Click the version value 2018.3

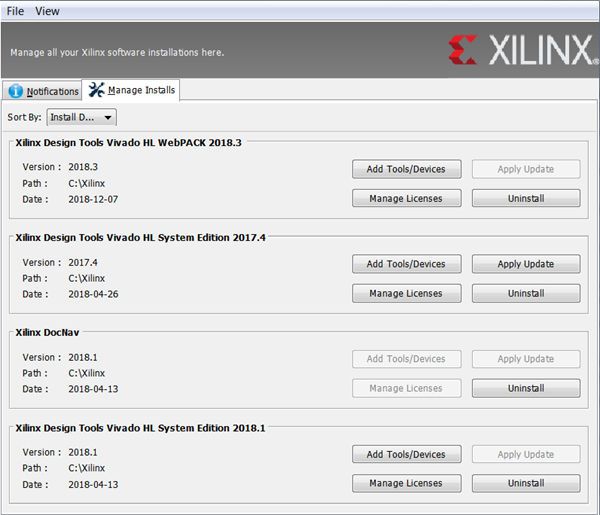pos(83,167)
